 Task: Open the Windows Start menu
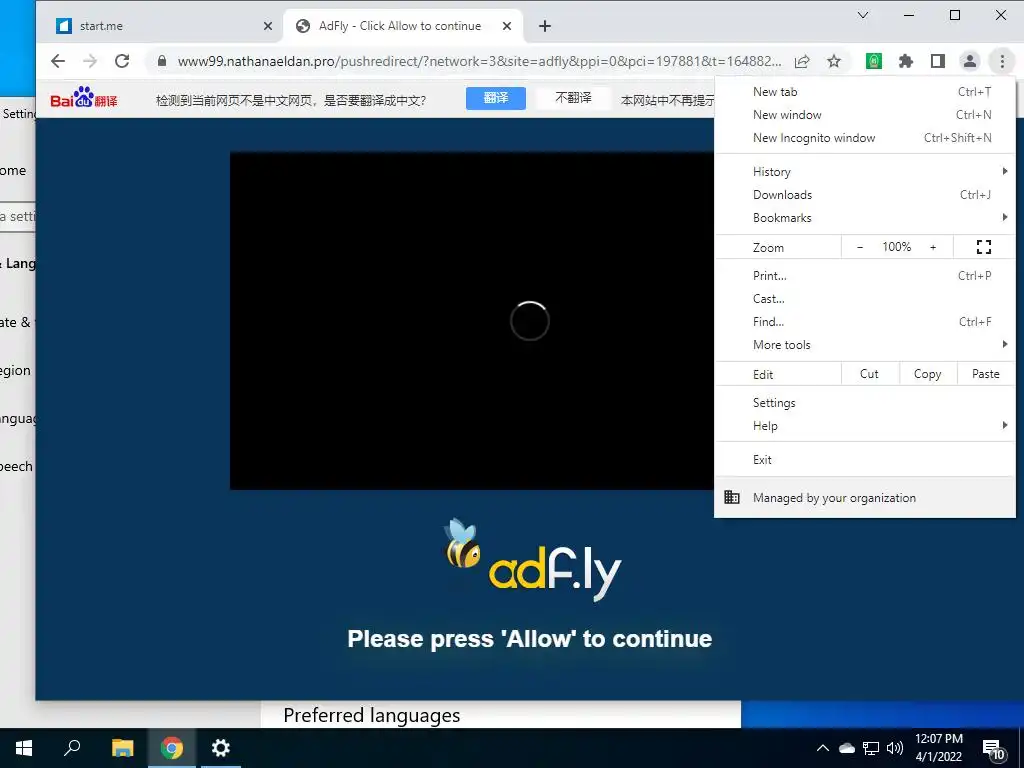pos(24,748)
